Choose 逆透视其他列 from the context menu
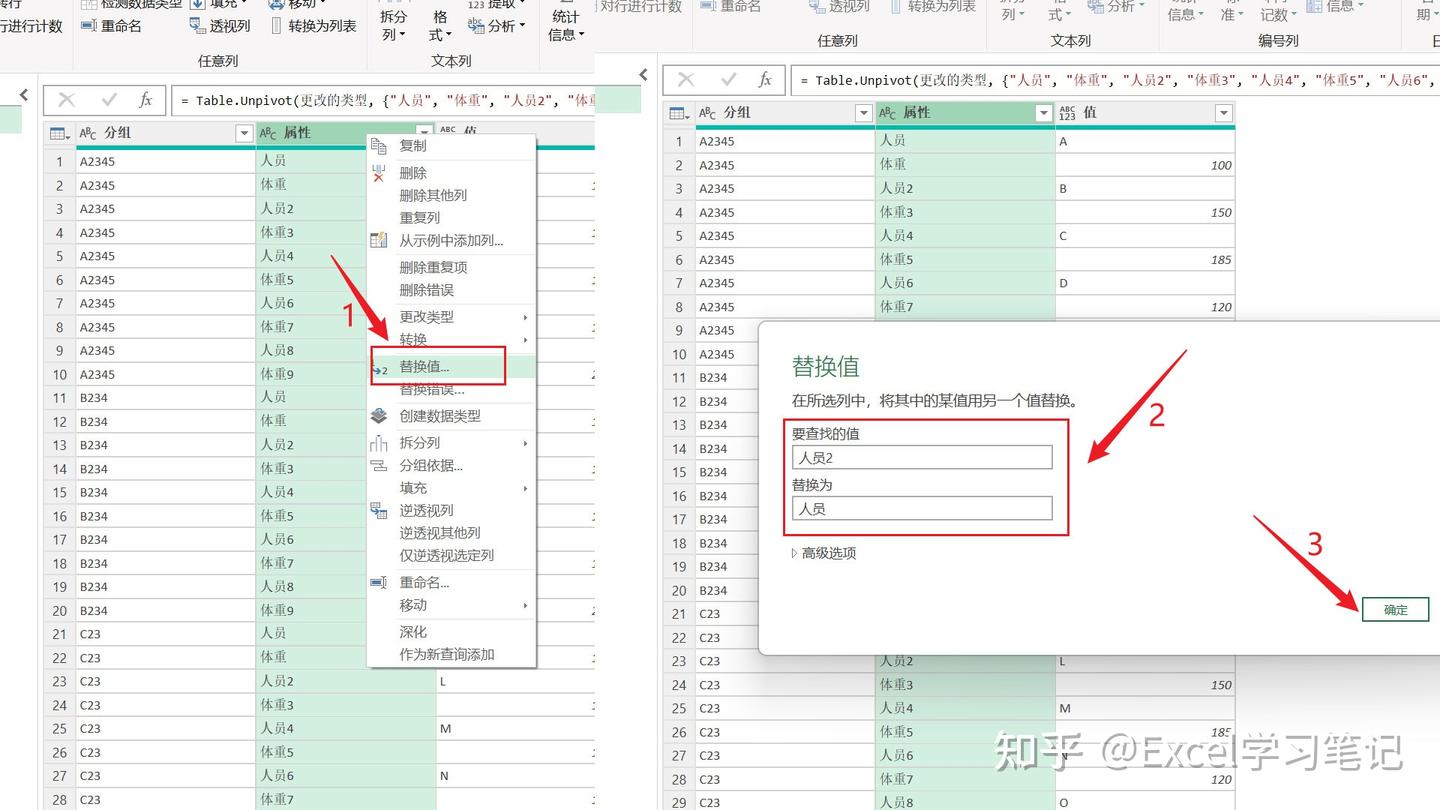1440x810 pixels. click(440, 533)
